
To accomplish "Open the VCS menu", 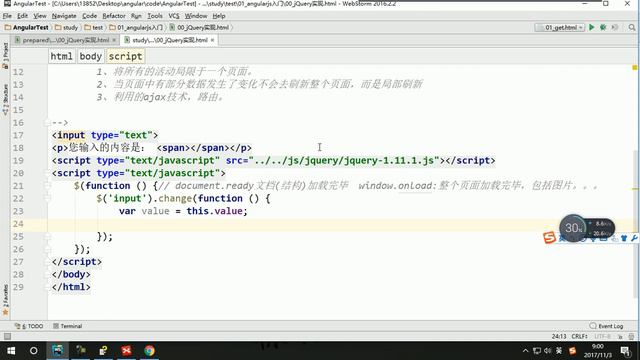I will point(173,16).
